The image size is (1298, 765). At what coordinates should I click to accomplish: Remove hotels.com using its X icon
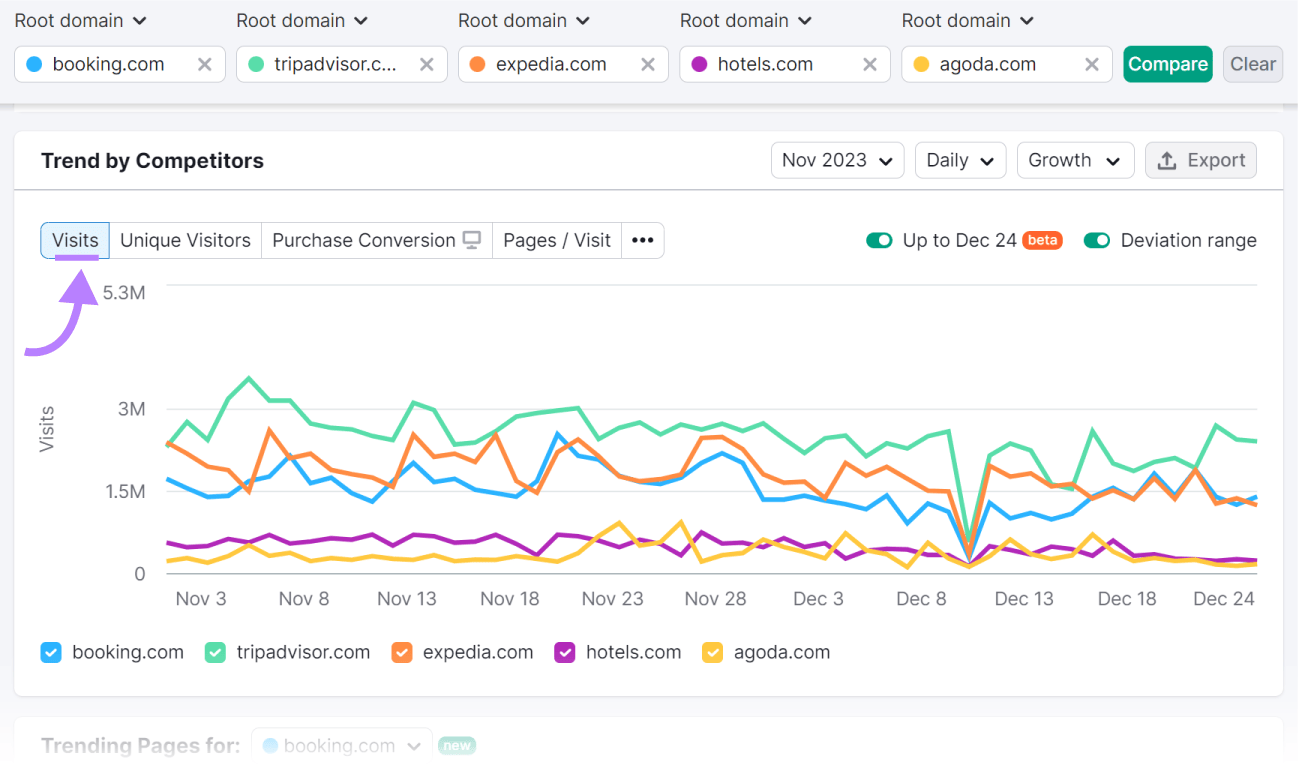pyautogui.click(x=870, y=63)
